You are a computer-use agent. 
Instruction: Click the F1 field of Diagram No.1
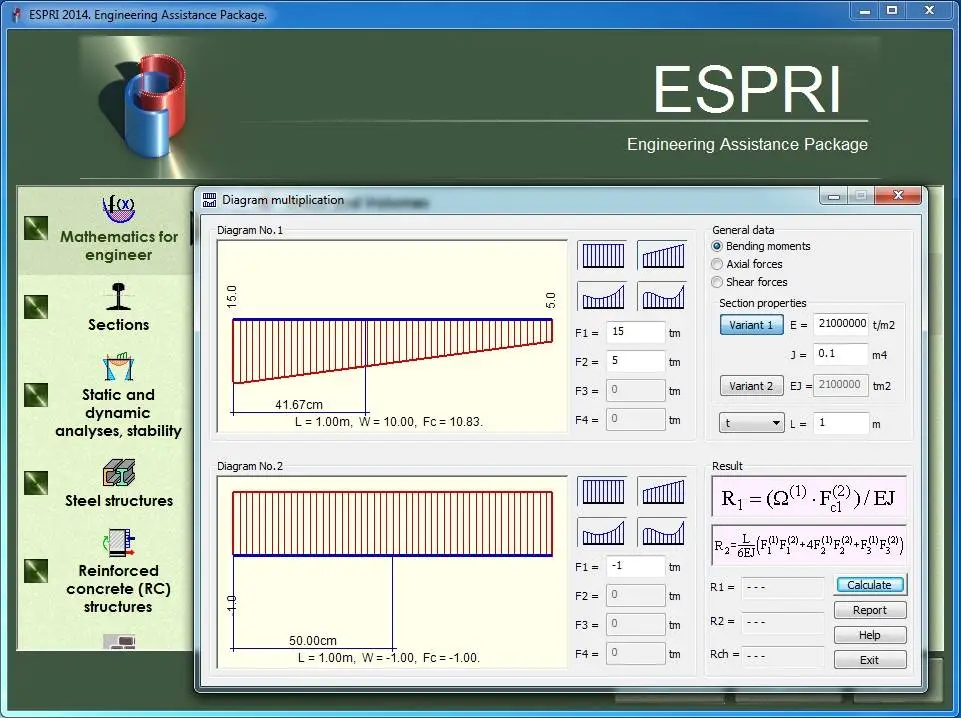point(636,332)
